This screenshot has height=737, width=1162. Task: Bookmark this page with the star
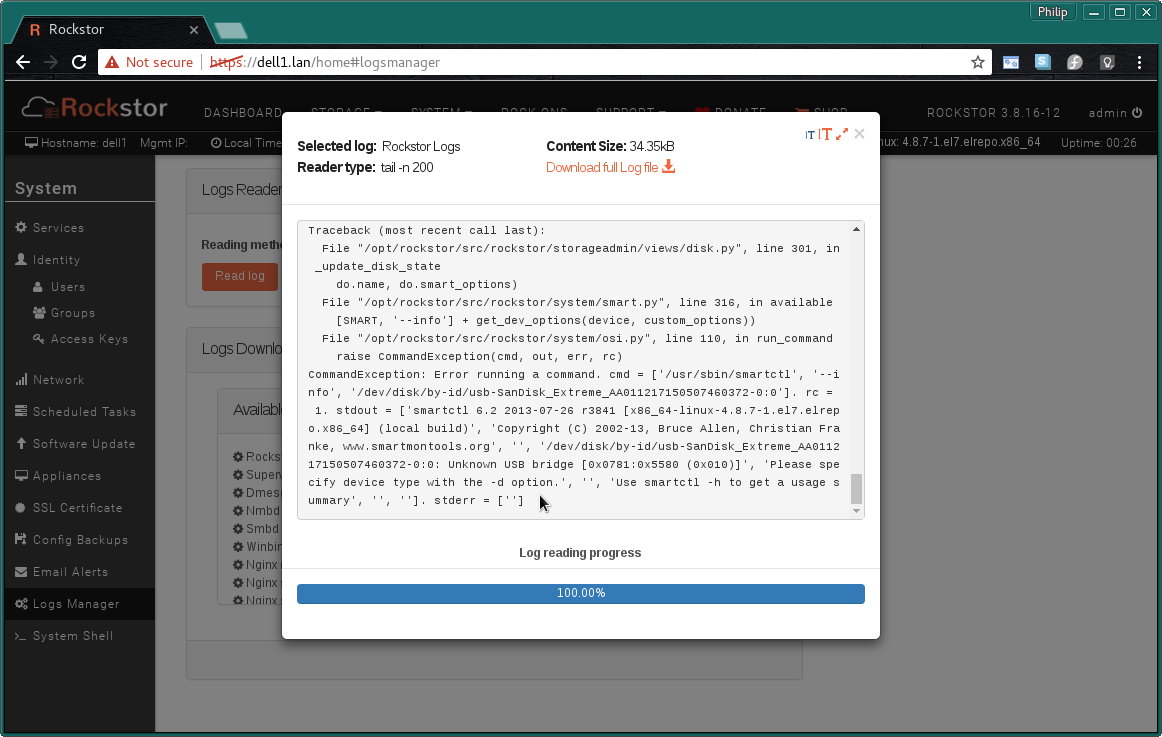click(x=977, y=62)
